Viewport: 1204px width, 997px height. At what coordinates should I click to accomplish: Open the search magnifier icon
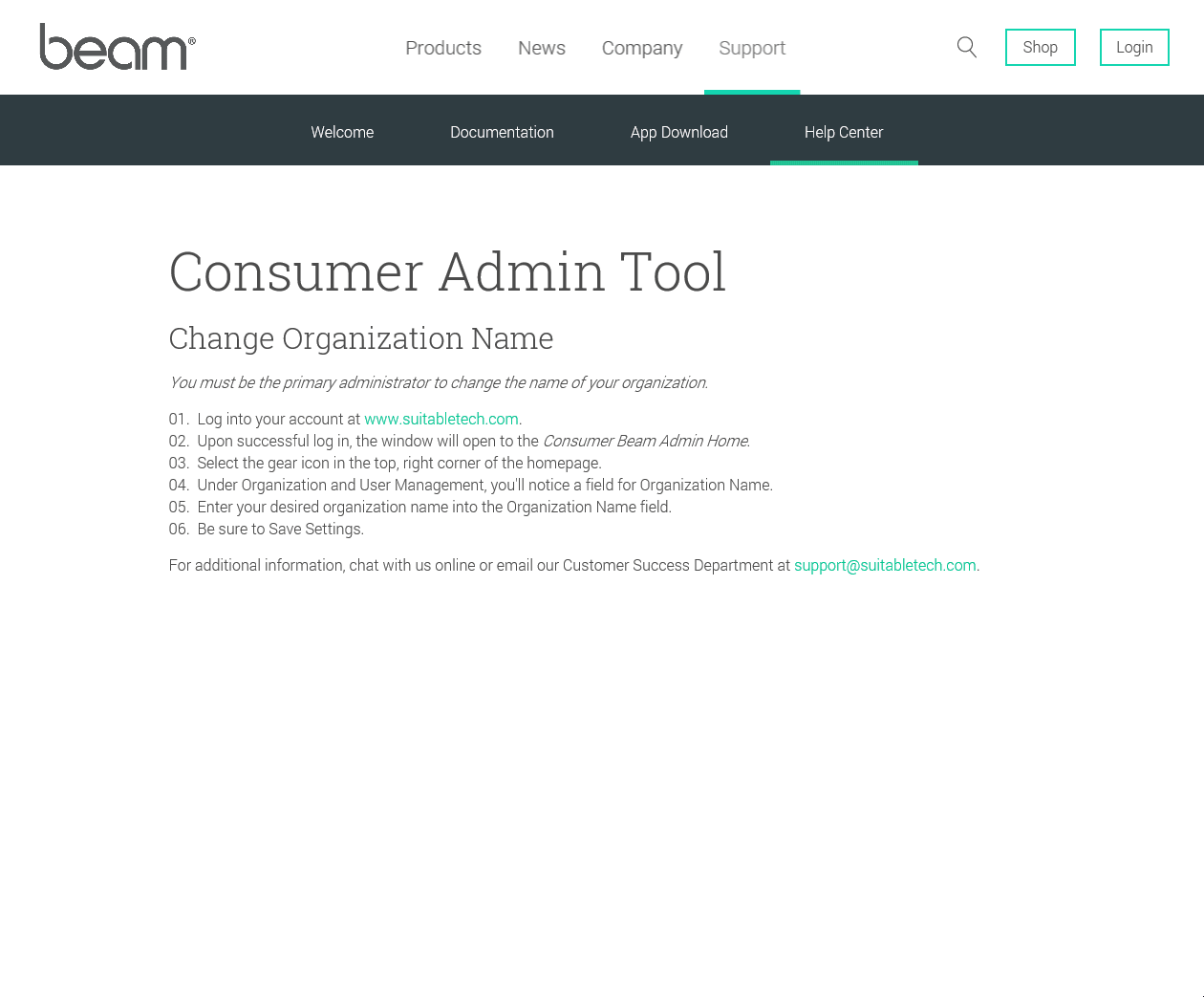(x=967, y=47)
